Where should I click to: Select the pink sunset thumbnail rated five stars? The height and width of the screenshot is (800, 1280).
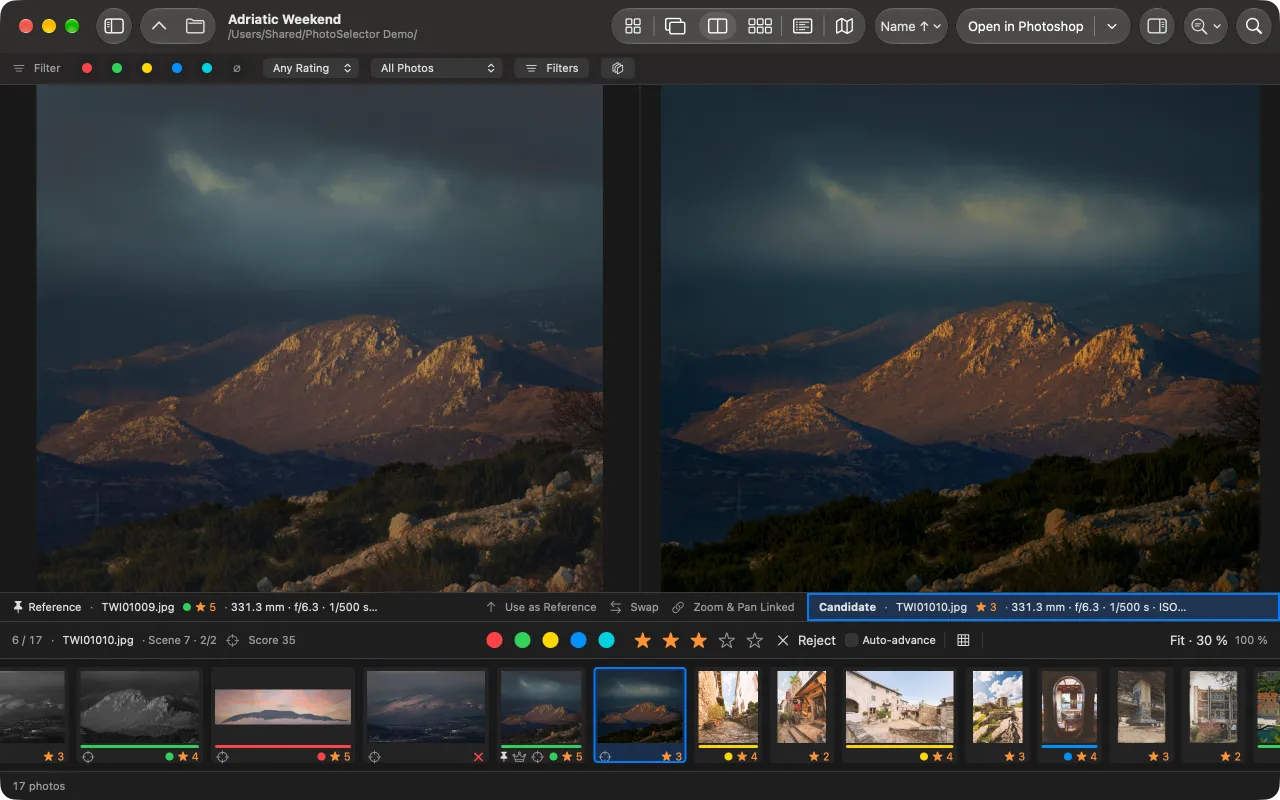point(282,716)
